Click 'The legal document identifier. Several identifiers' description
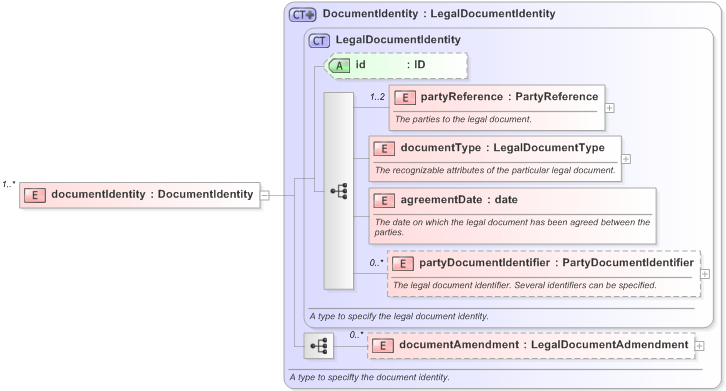Image resolution: width=726 pixels, height=391 pixels. coord(525,285)
